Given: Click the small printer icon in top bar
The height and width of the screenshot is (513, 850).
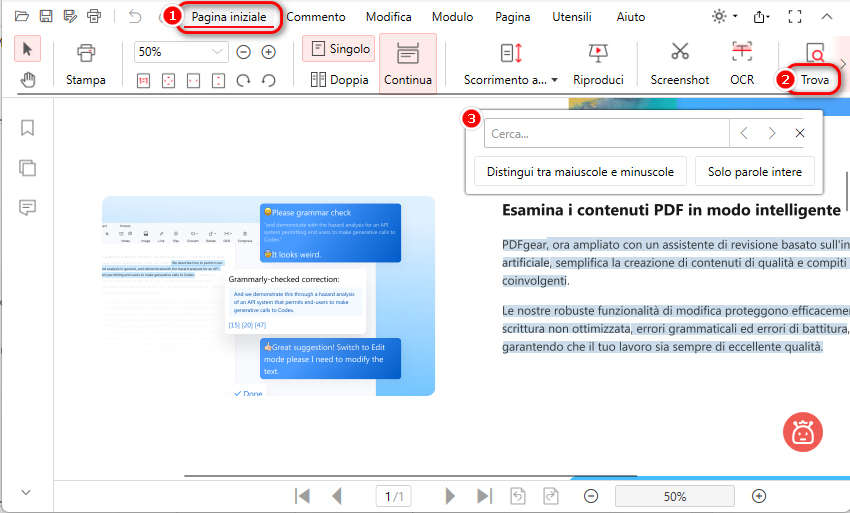Looking at the screenshot, I should [94, 16].
